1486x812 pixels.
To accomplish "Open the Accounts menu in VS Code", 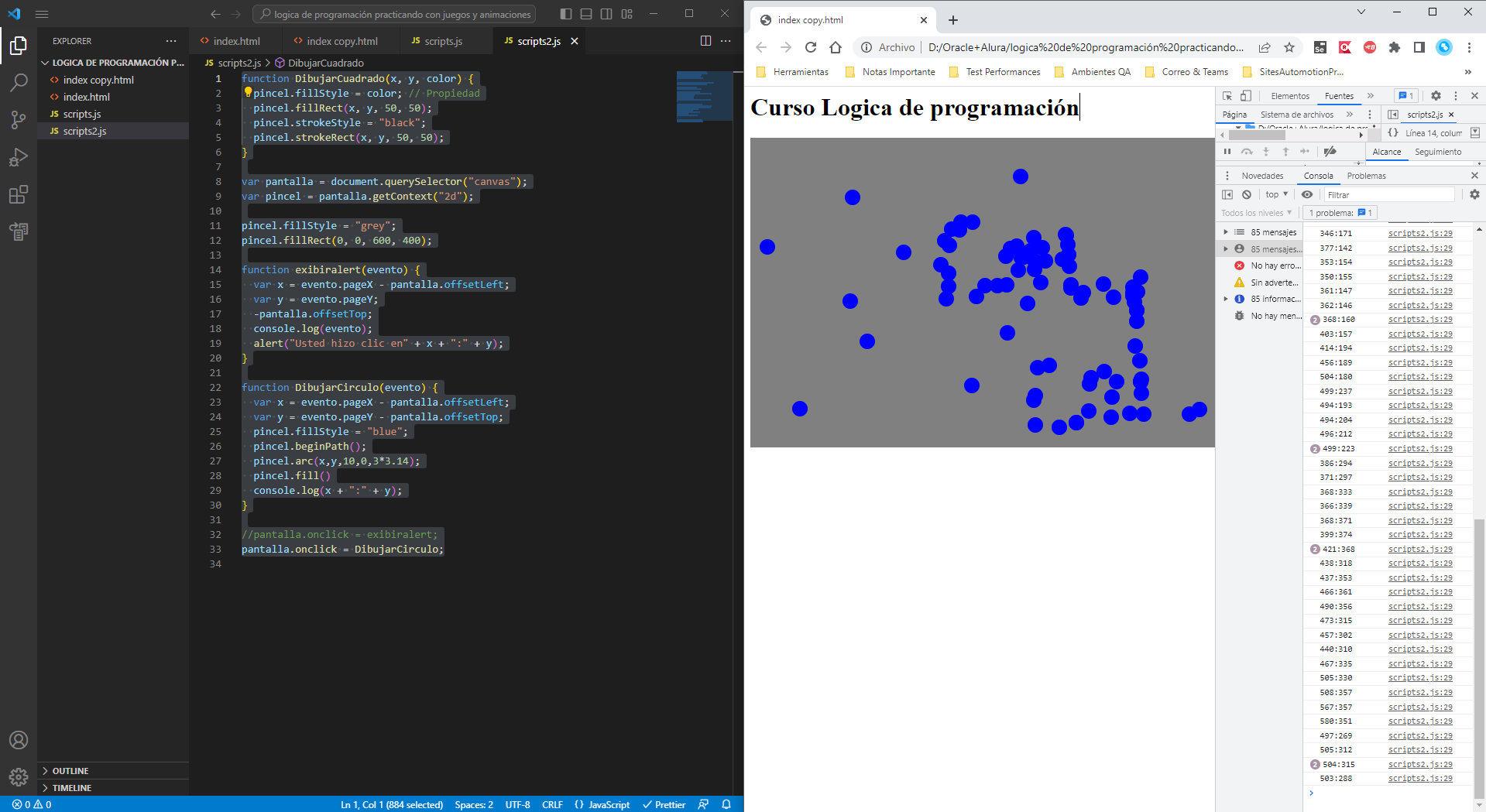I will [x=19, y=740].
